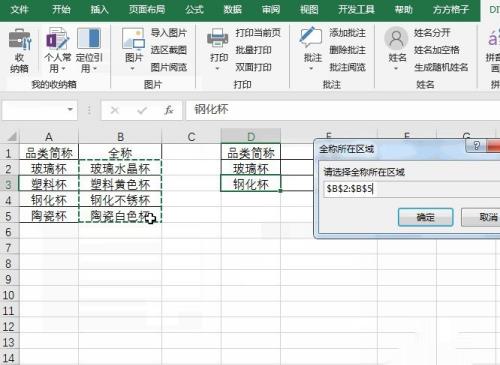Viewport: 500px width, 365px height.
Task: Switch to the 公式 tab
Action: [194, 9]
